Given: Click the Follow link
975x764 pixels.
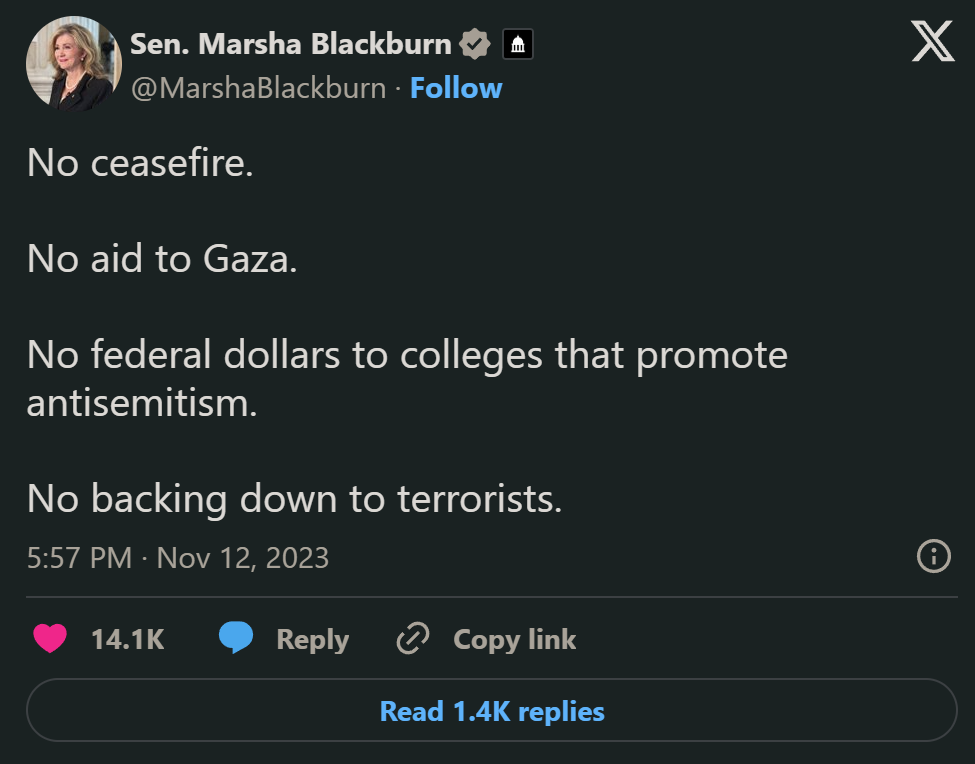Looking at the screenshot, I should coord(456,88).
